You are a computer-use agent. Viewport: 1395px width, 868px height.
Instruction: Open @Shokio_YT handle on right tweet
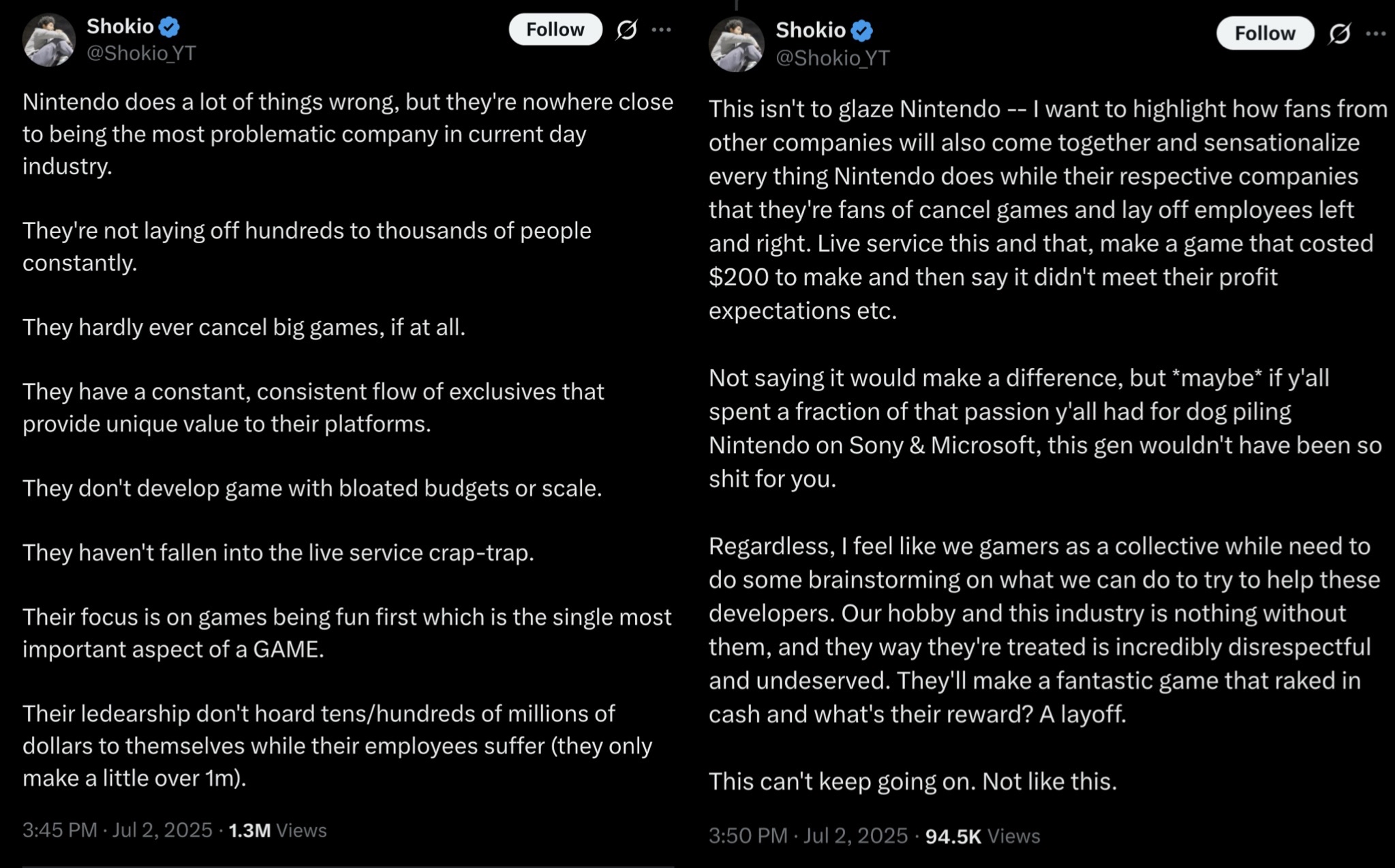(x=833, y=58)
